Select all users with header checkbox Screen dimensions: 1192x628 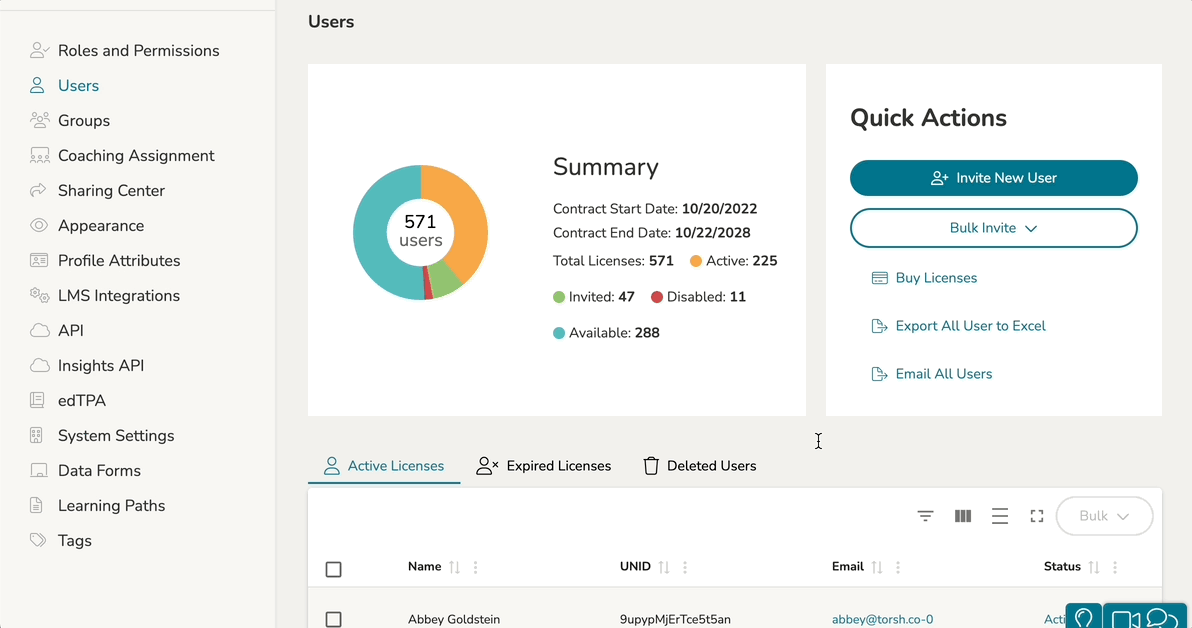coord(334,569)
